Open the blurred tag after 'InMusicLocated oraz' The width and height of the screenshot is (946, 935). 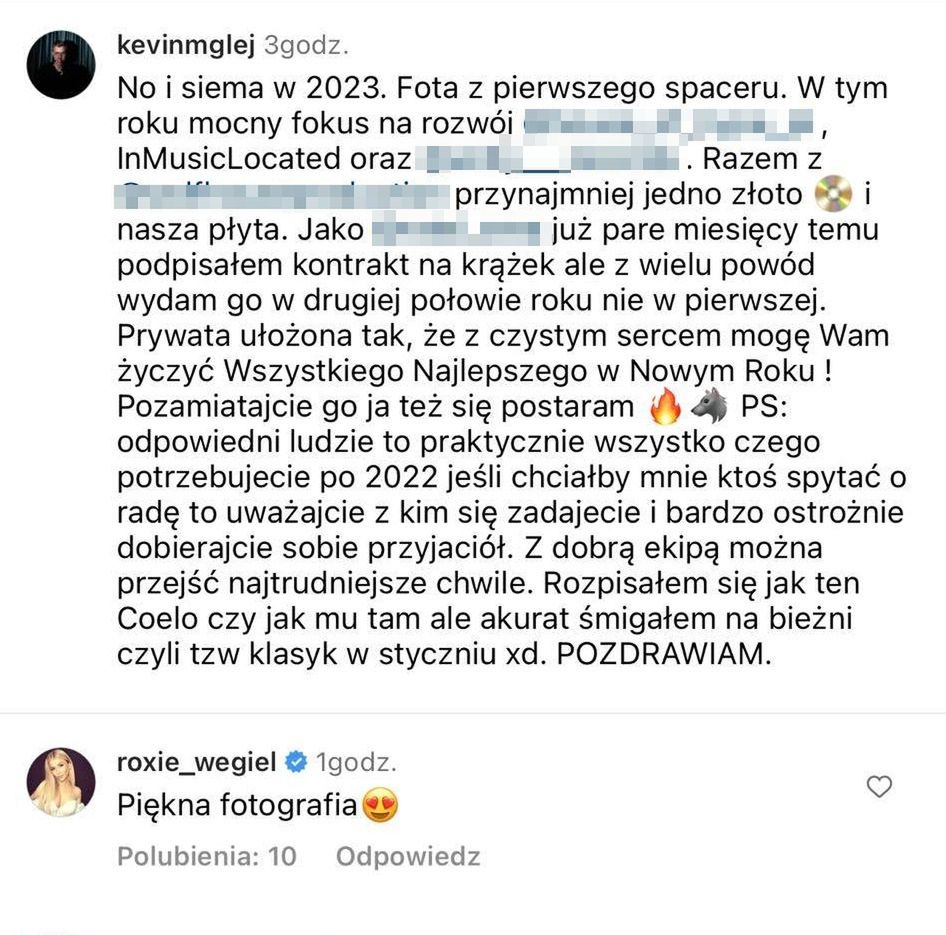click(x=551, y=159)
